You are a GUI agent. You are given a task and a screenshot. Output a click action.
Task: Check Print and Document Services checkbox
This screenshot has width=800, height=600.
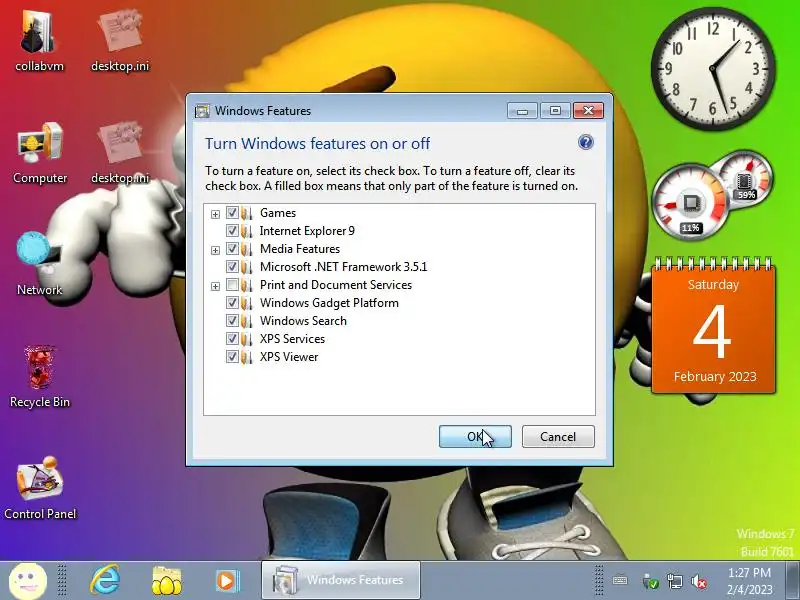coord(232,285)
